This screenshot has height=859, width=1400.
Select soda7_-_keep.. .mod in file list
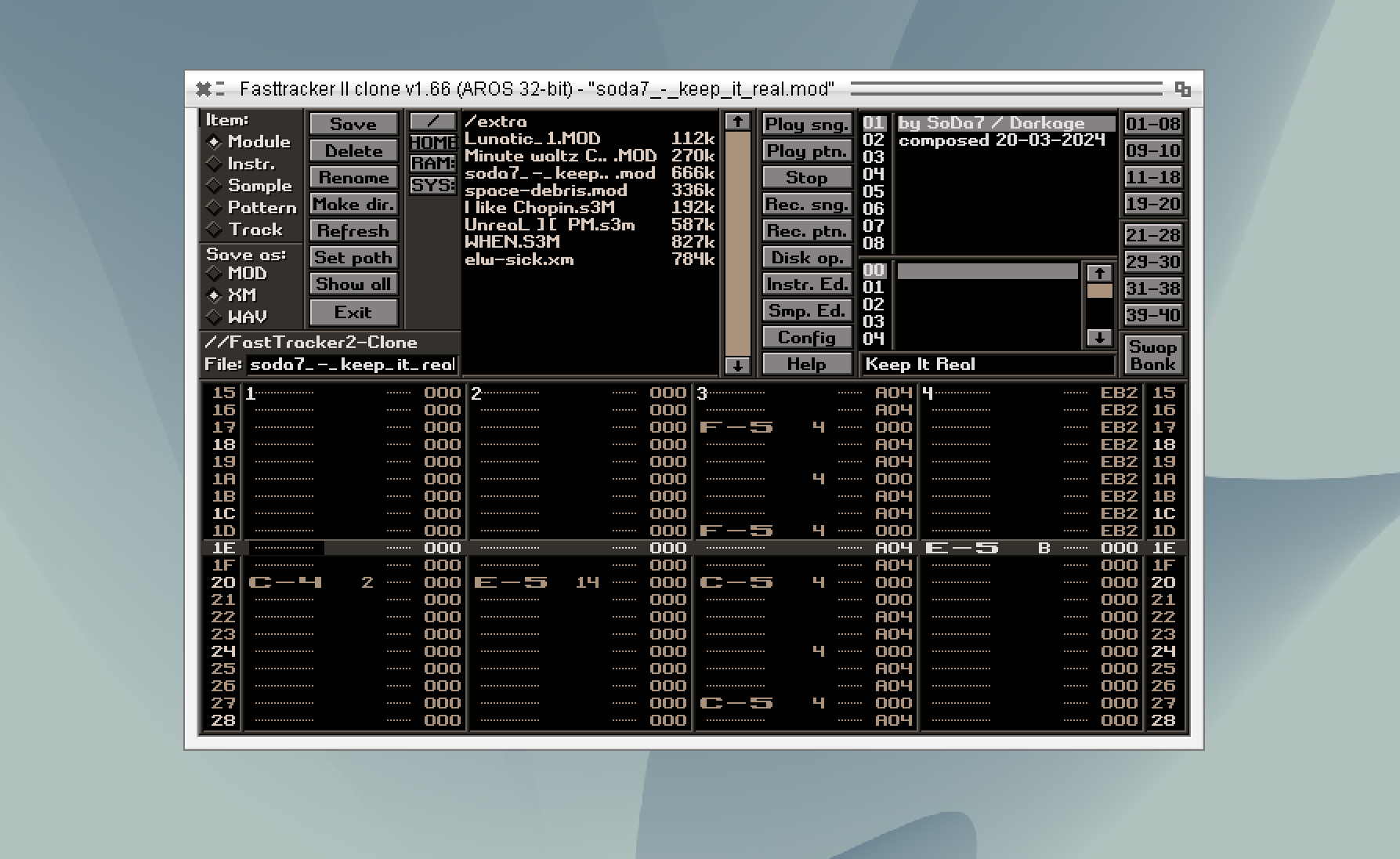pos(589,173)
